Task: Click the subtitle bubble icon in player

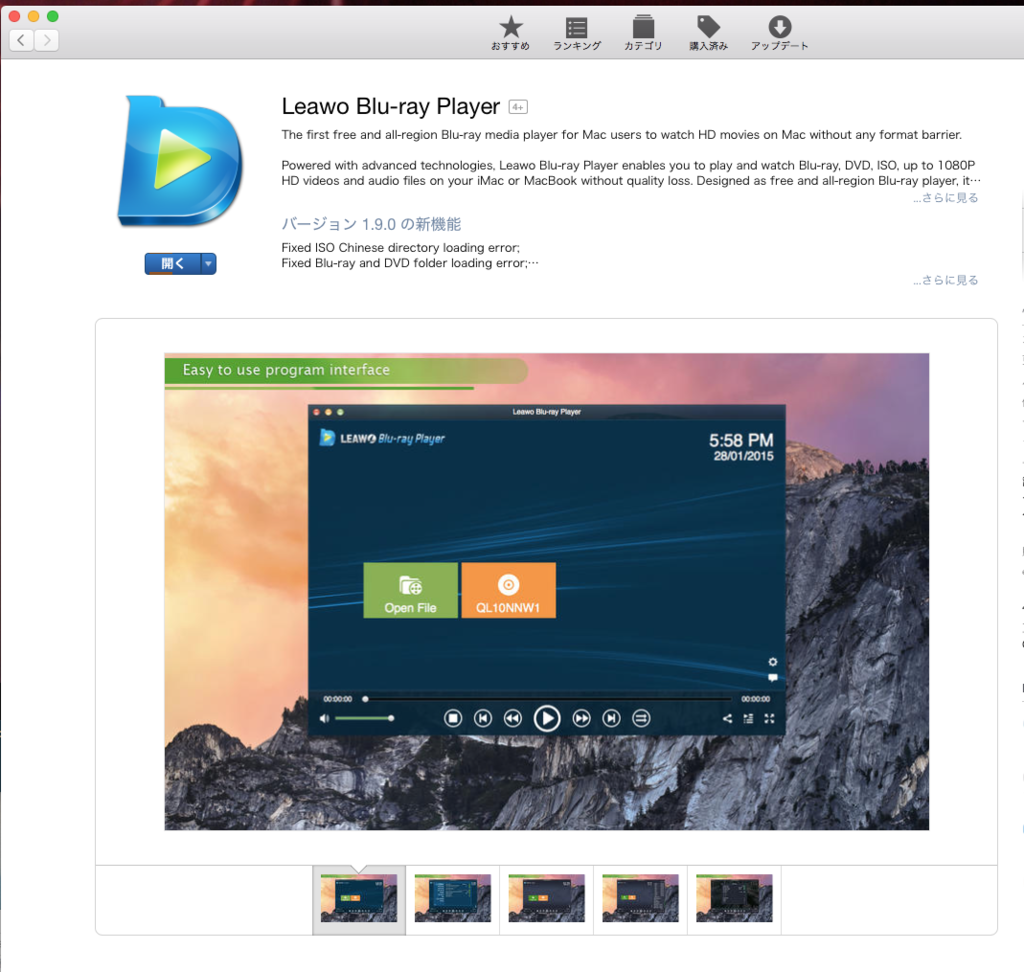Action: (x=773, y=678)
